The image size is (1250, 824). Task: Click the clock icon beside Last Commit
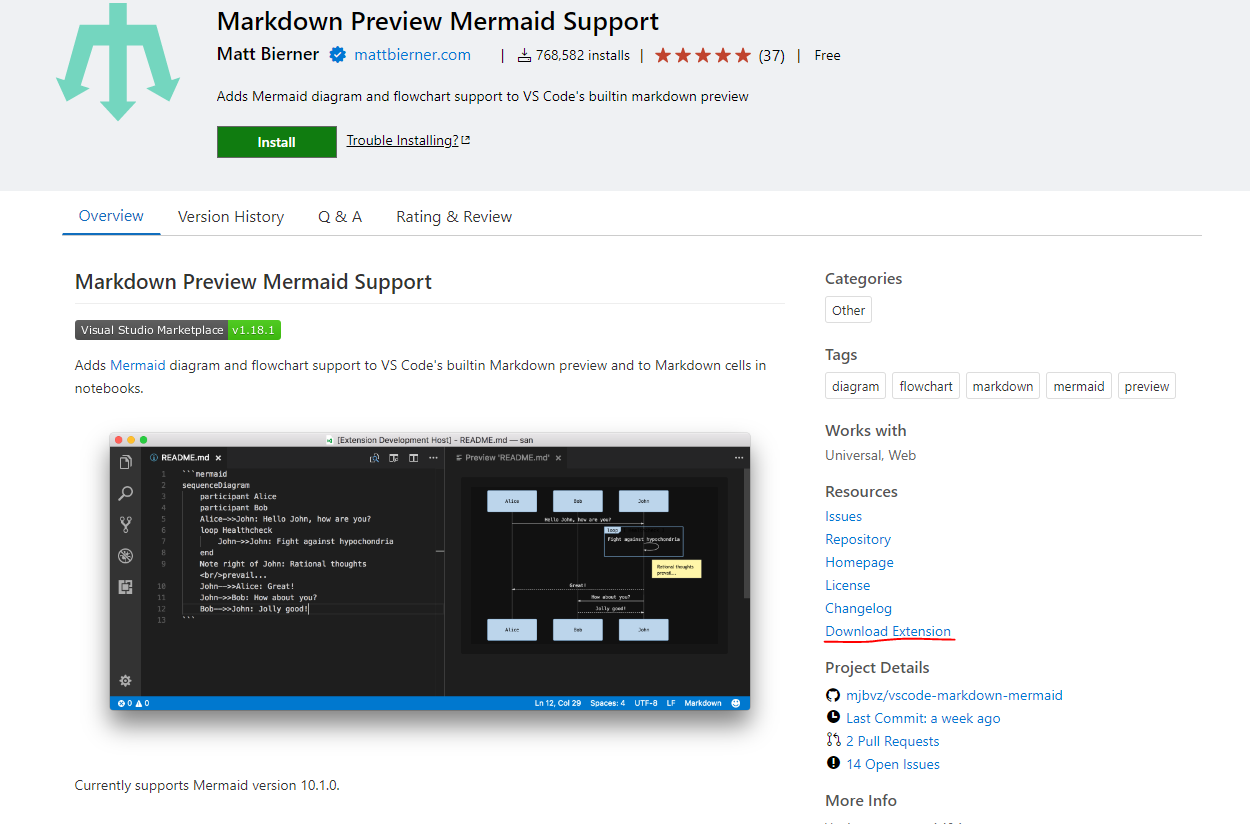[833, 717]
